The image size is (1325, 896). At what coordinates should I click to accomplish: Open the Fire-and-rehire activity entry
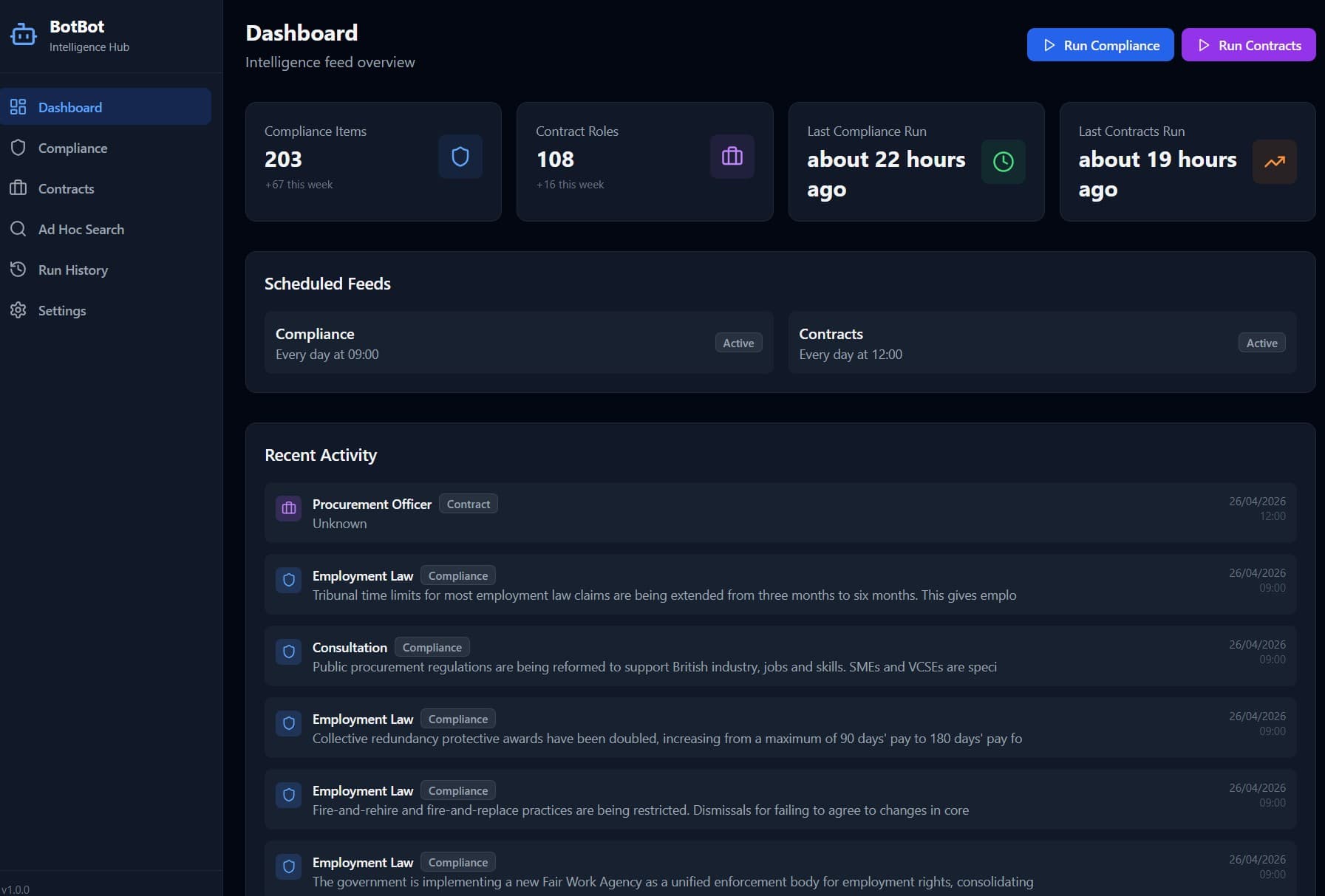640,810
